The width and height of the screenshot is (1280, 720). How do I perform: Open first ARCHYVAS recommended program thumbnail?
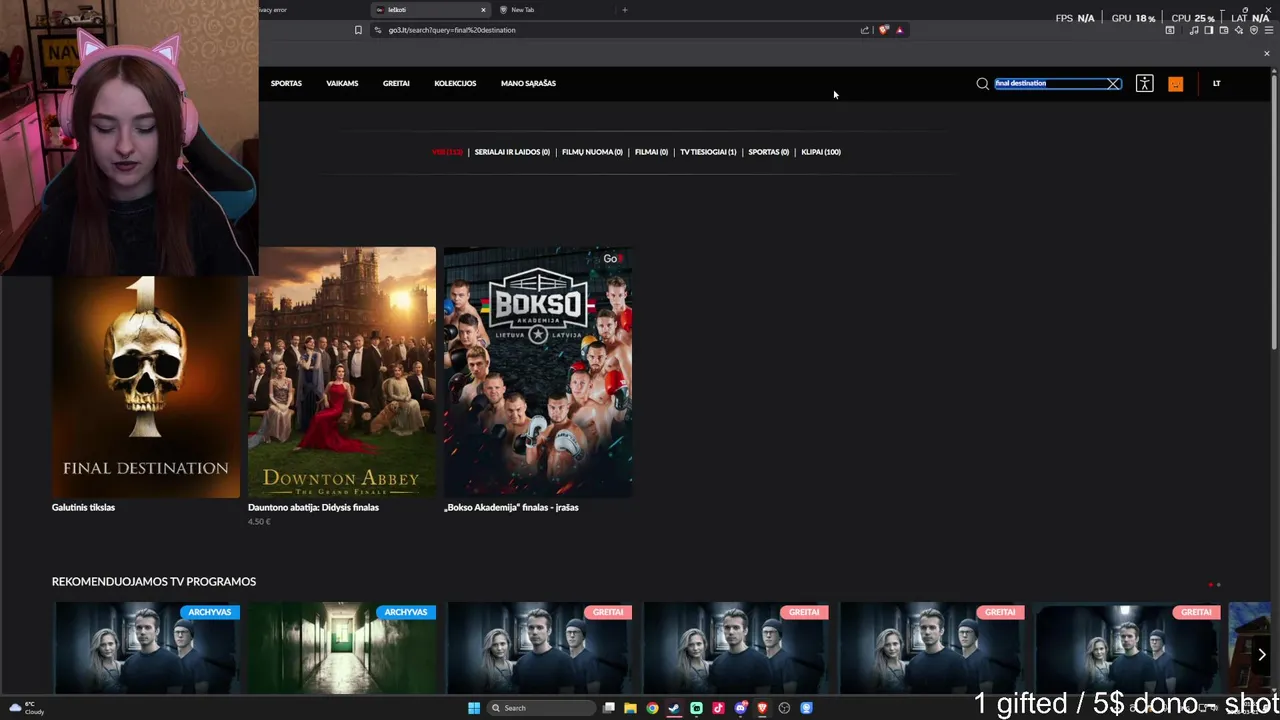[146, 647]
